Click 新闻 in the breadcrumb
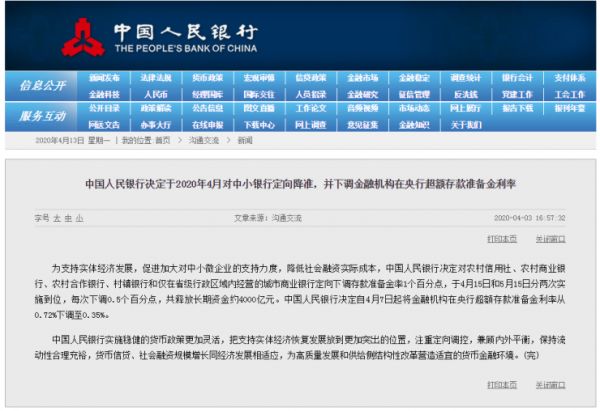Screen dimensions: 600x411 (x=245, y=140)
